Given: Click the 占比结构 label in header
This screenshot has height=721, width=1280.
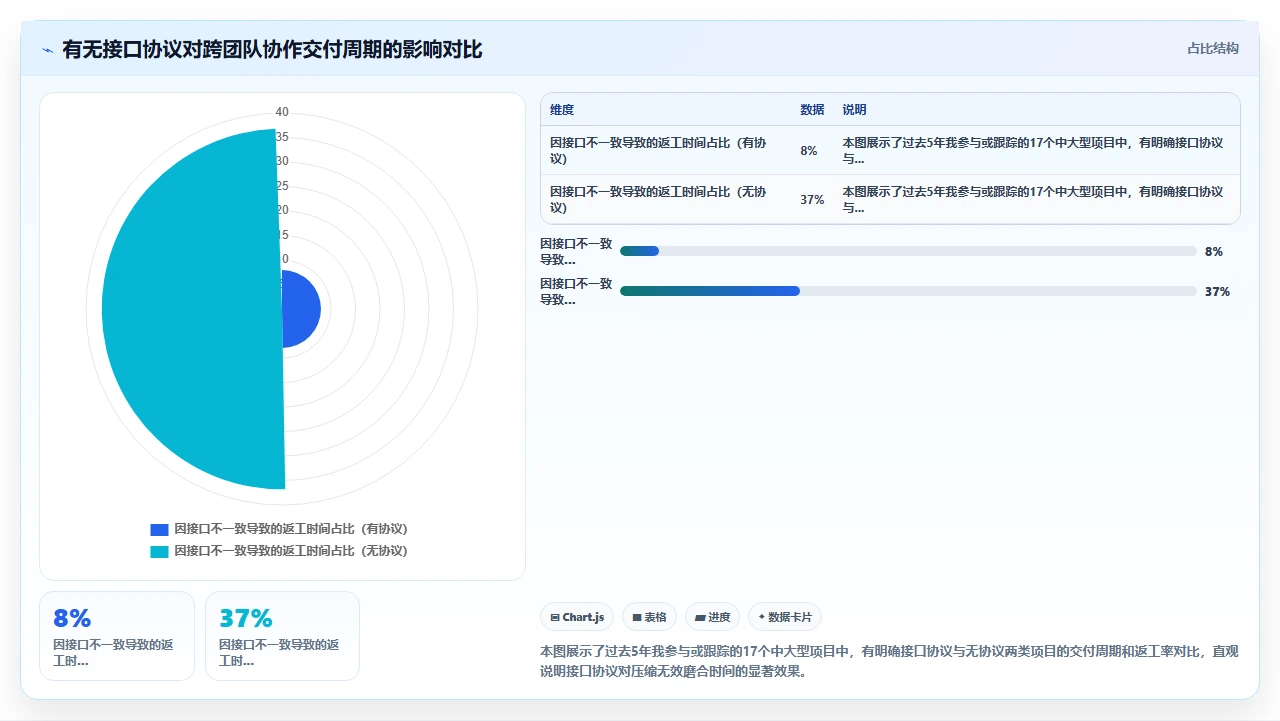Looking at the screenshot, I should (1213, 48).
